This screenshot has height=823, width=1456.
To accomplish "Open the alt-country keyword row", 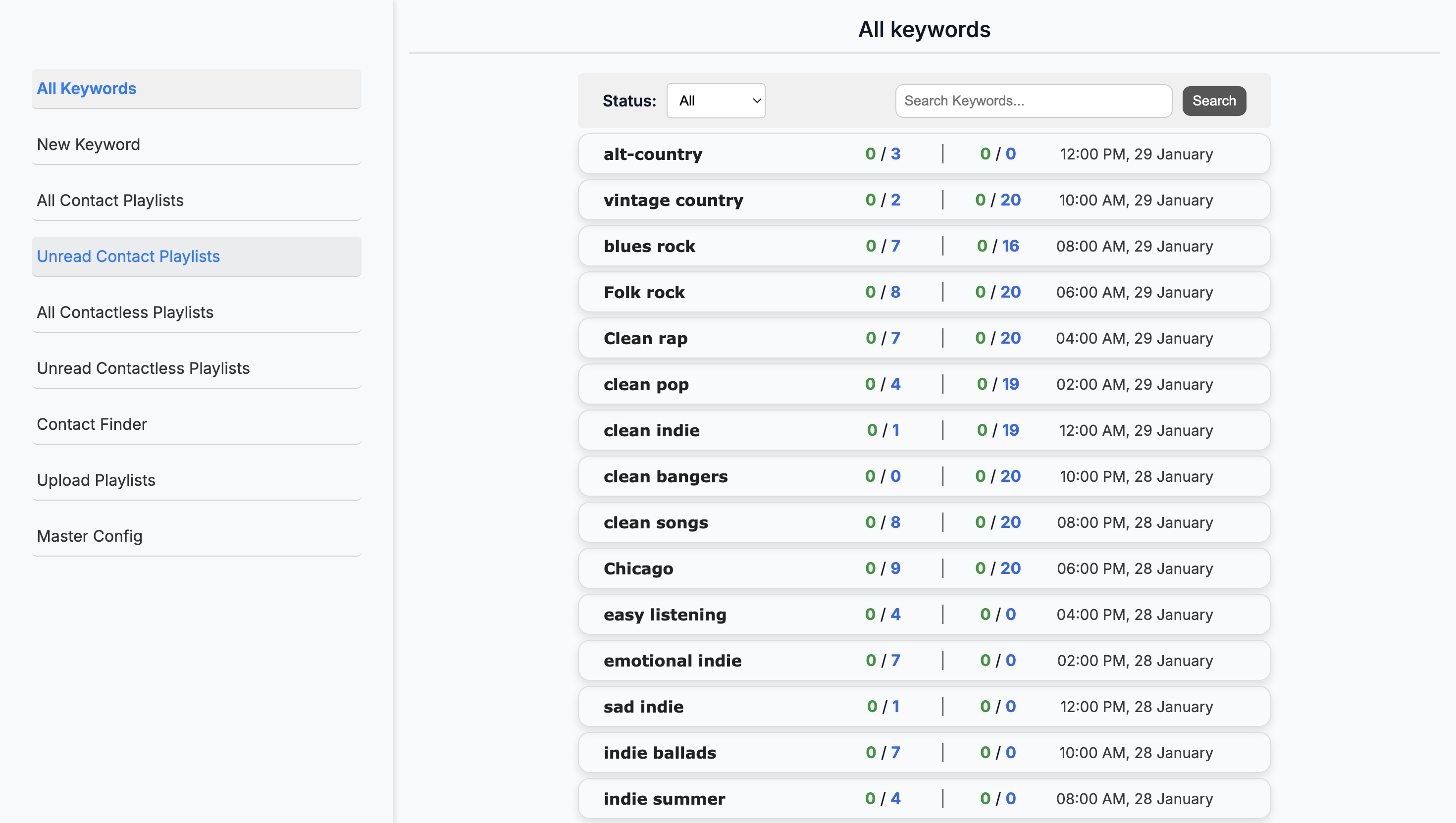I will pos(924,154).
